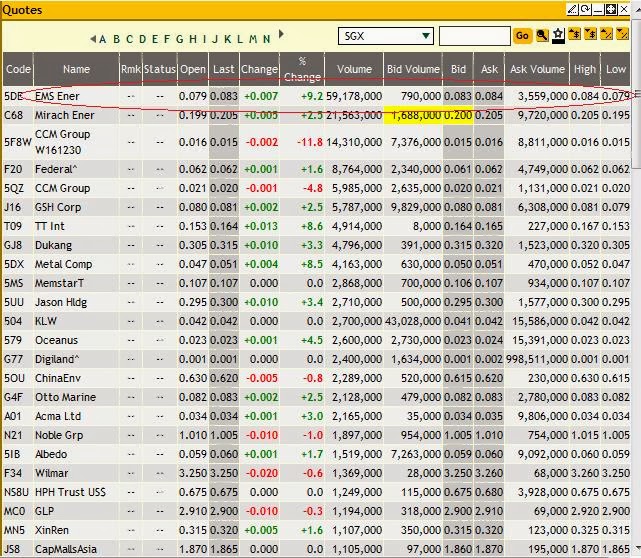This screenshot has width=641, height=558.
Task: Select the ChinaEnv stock name
Action: tap(58, 378)
